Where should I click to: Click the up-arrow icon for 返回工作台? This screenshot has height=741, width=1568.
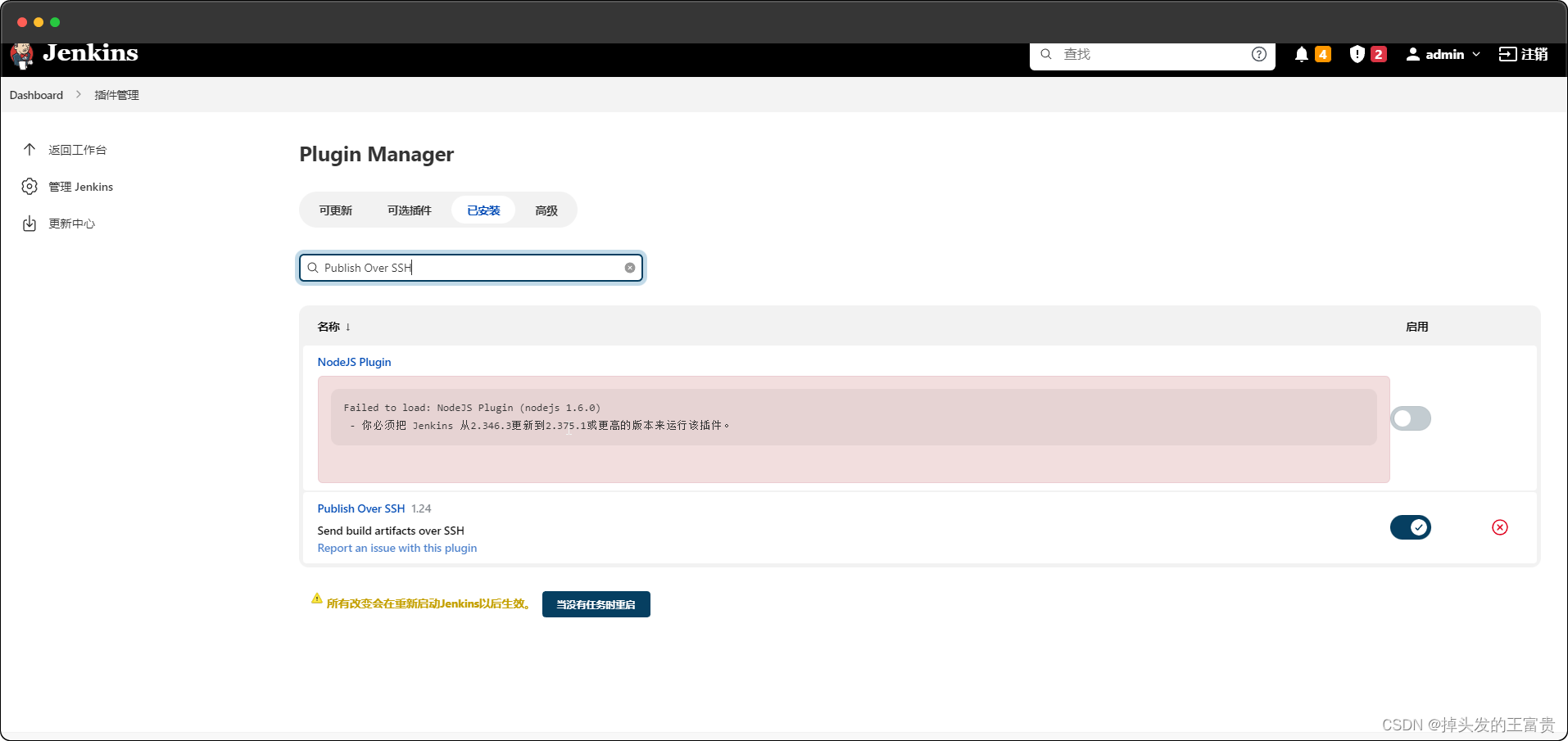(29, 149)
